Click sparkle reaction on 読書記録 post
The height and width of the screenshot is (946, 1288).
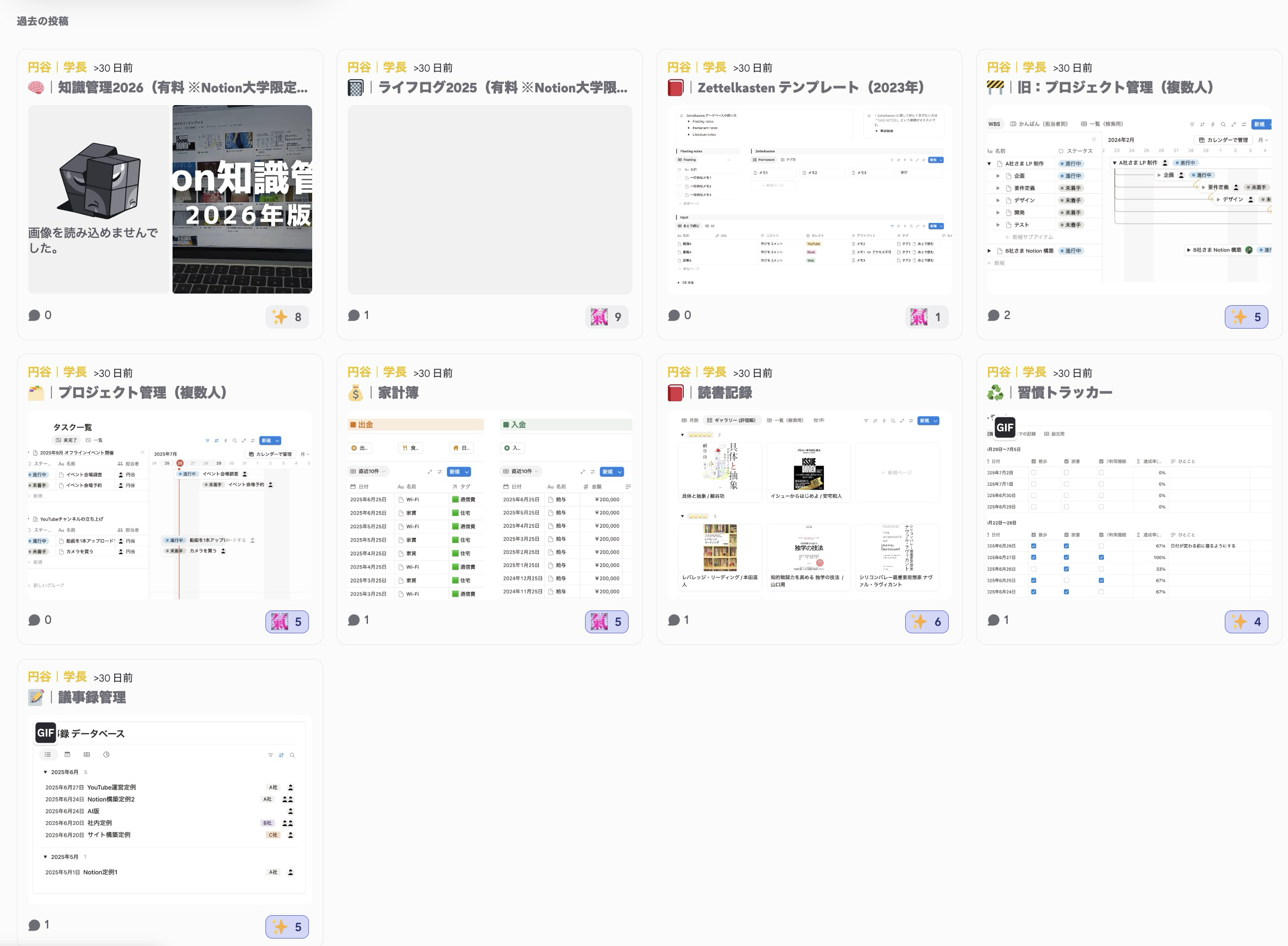click(926, 621)
